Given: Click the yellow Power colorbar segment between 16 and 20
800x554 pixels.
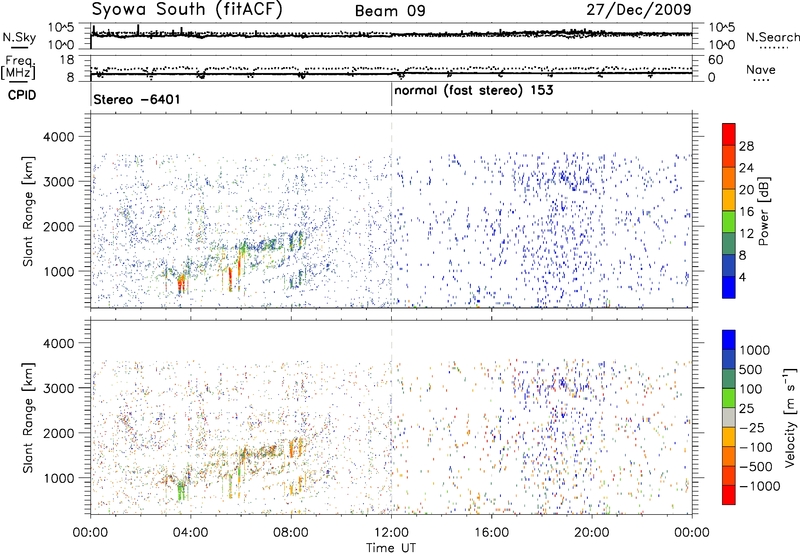Looking at the screenshot, I should tap(729, 200).
